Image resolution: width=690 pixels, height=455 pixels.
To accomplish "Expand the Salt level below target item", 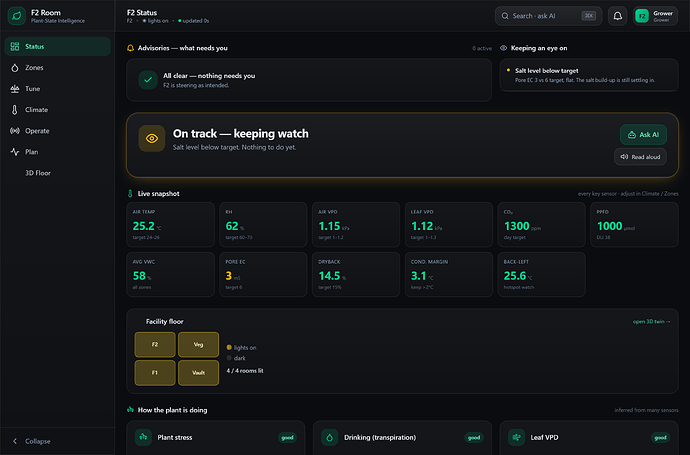I will point(589,75).
